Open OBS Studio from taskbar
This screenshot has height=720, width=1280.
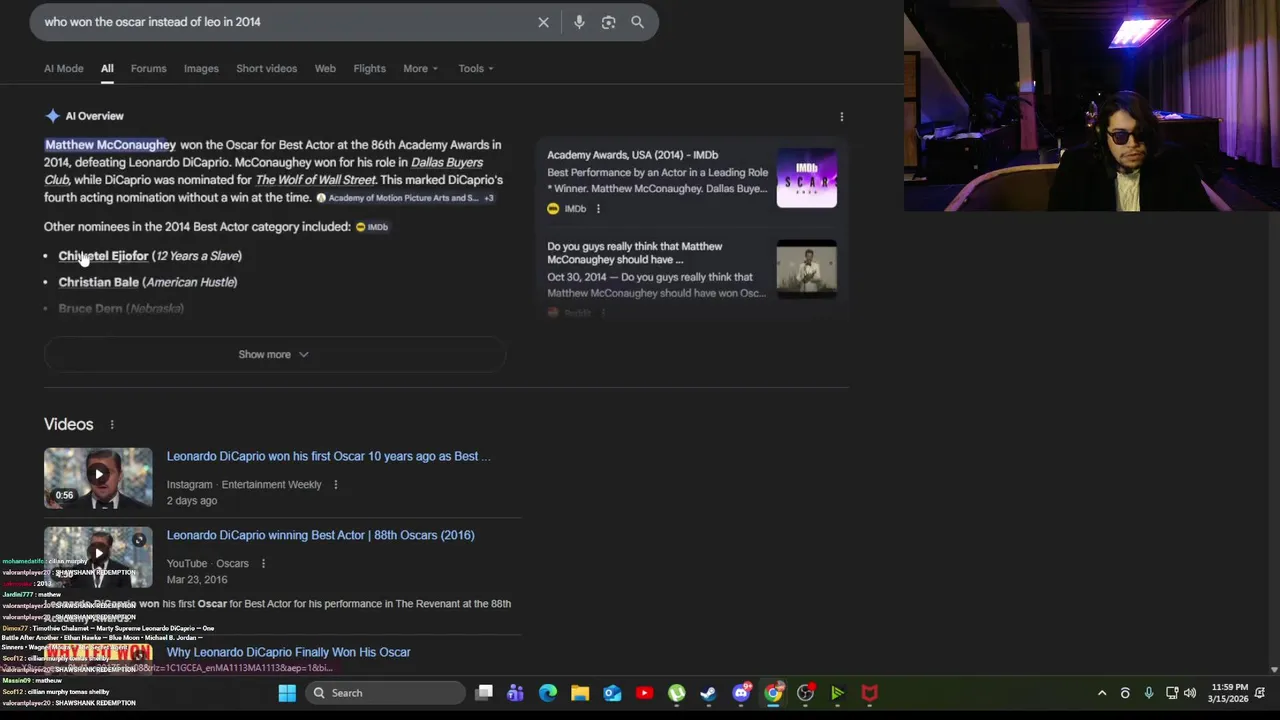tap(805, 693)
